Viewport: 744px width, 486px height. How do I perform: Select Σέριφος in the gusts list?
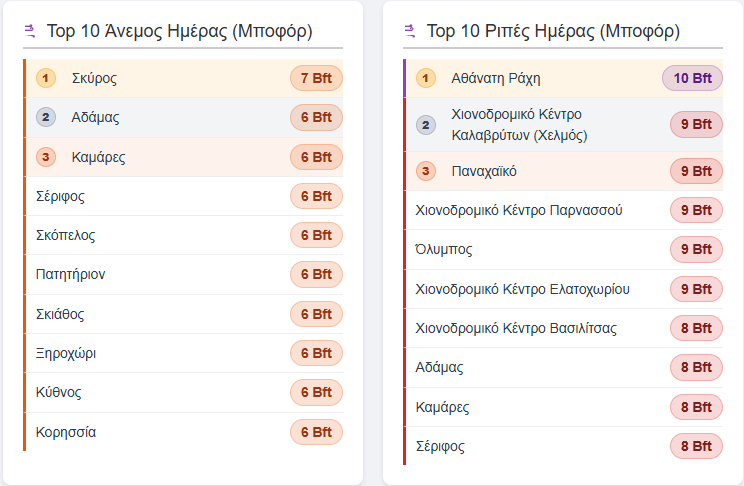565,446
